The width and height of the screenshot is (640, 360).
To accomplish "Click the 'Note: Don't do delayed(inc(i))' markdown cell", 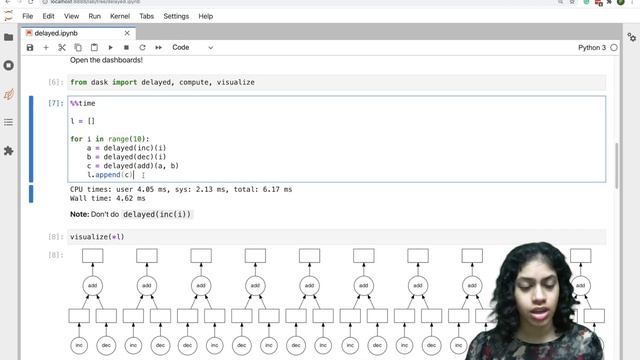I will point(131,214).
